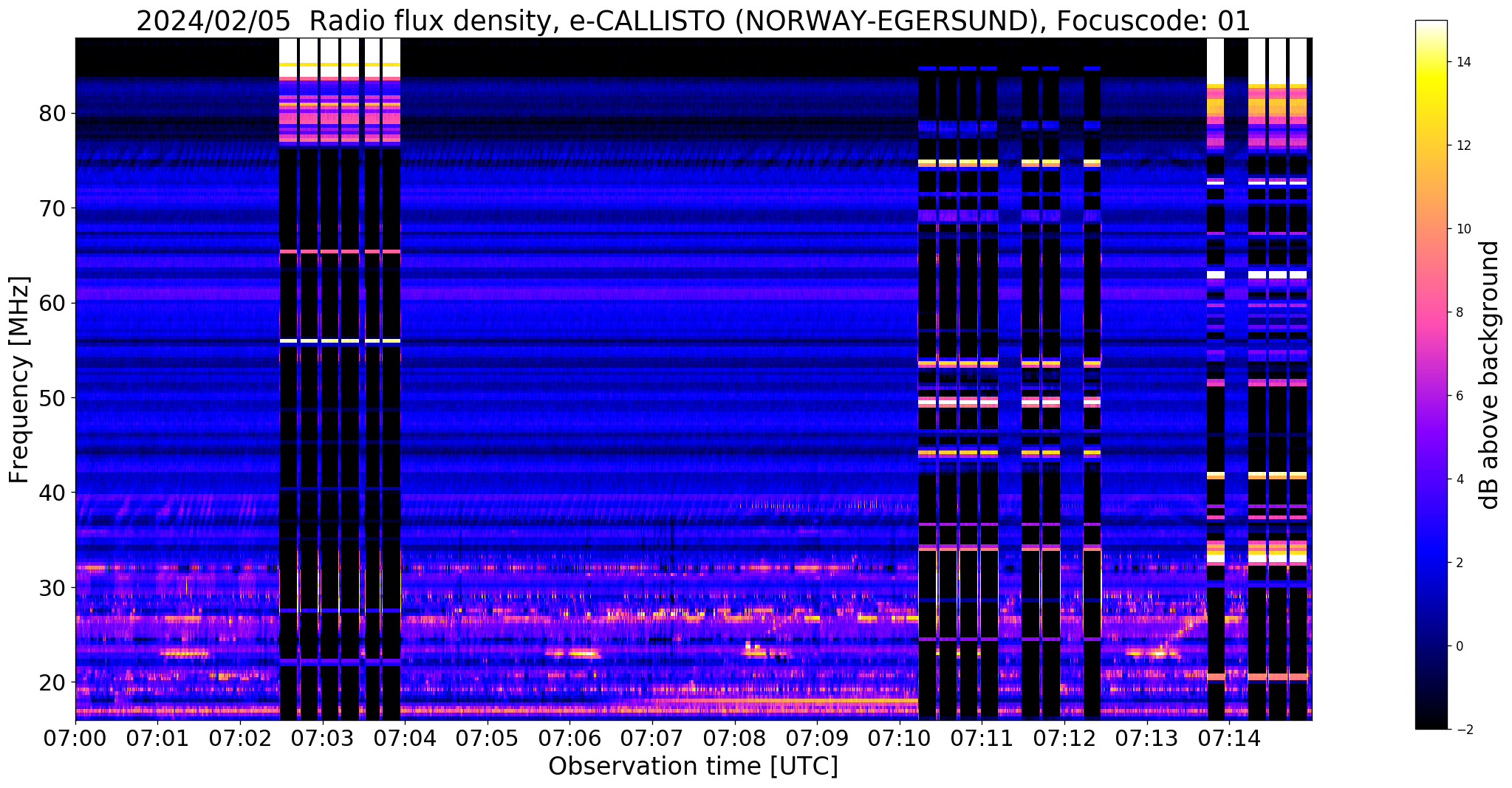Click the 'Observation time [UTC]' x-axis label

click(x=693, y=766)
